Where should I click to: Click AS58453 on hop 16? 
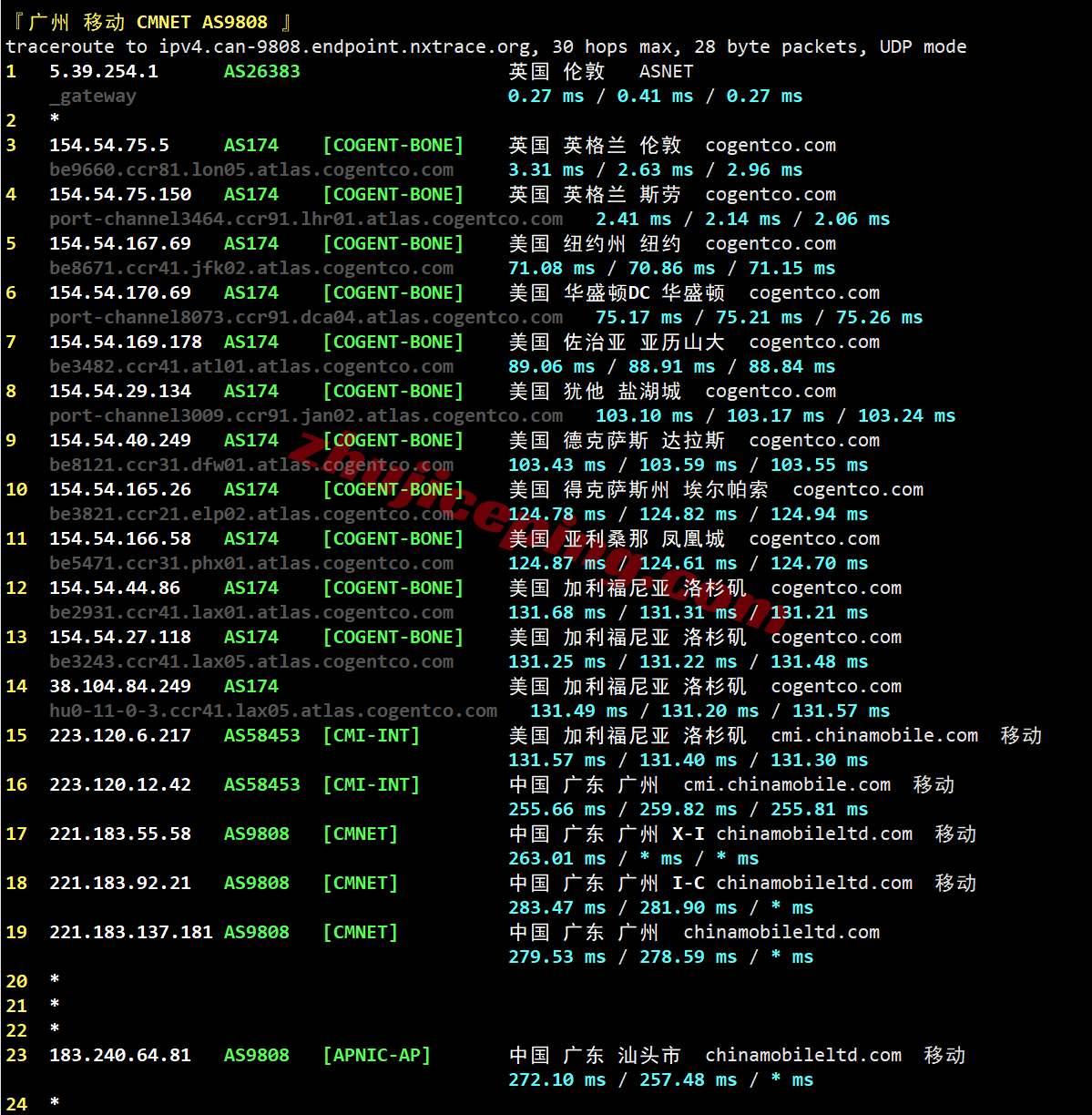262,784
